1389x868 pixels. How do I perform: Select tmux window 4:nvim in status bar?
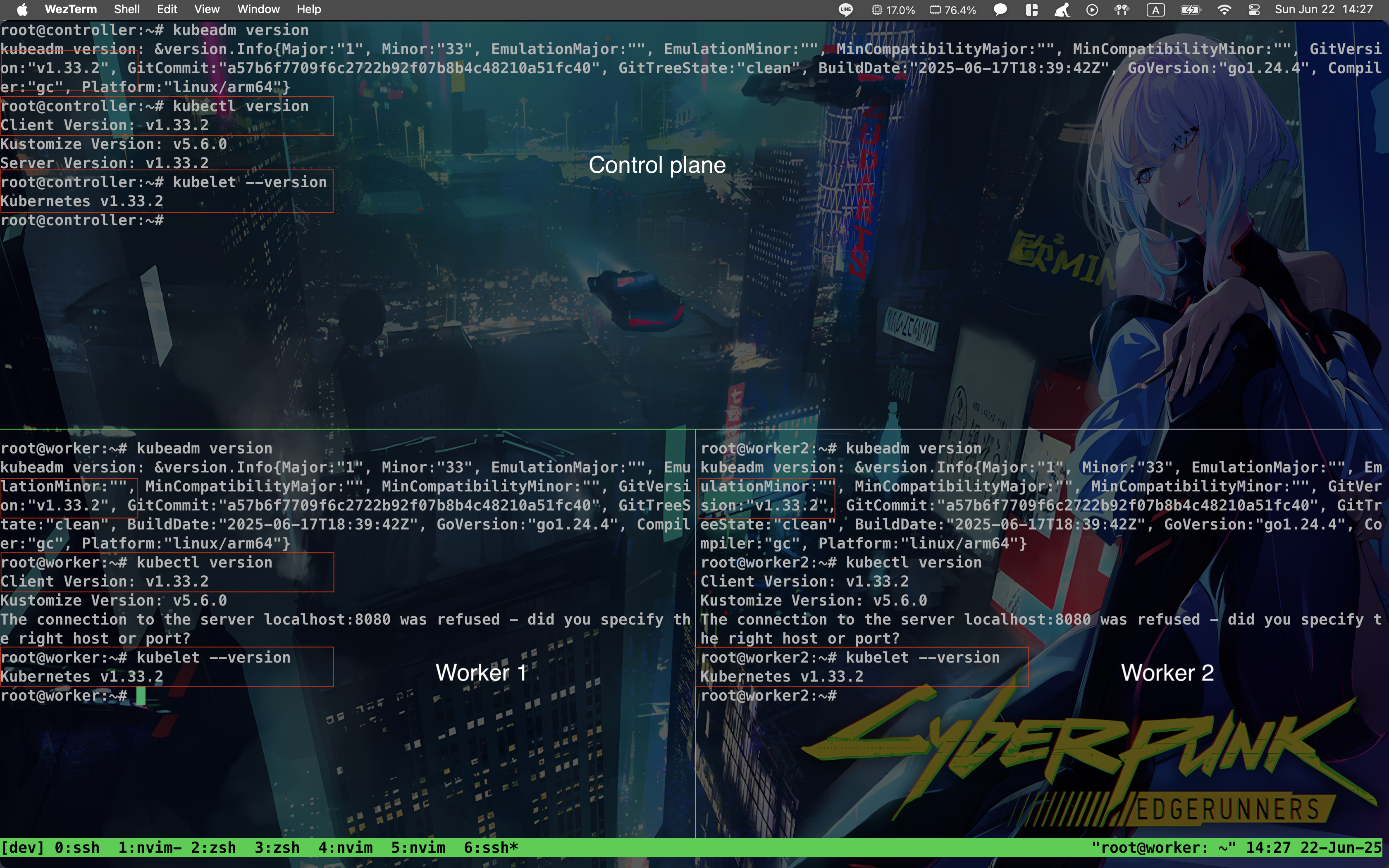(x=346, y=847)
